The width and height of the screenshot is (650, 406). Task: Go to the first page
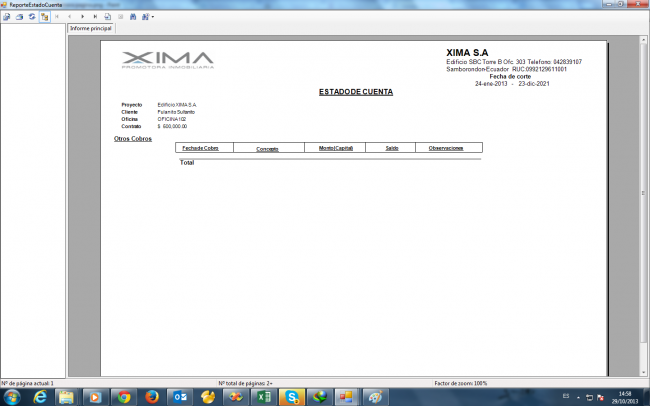point(57,17)
